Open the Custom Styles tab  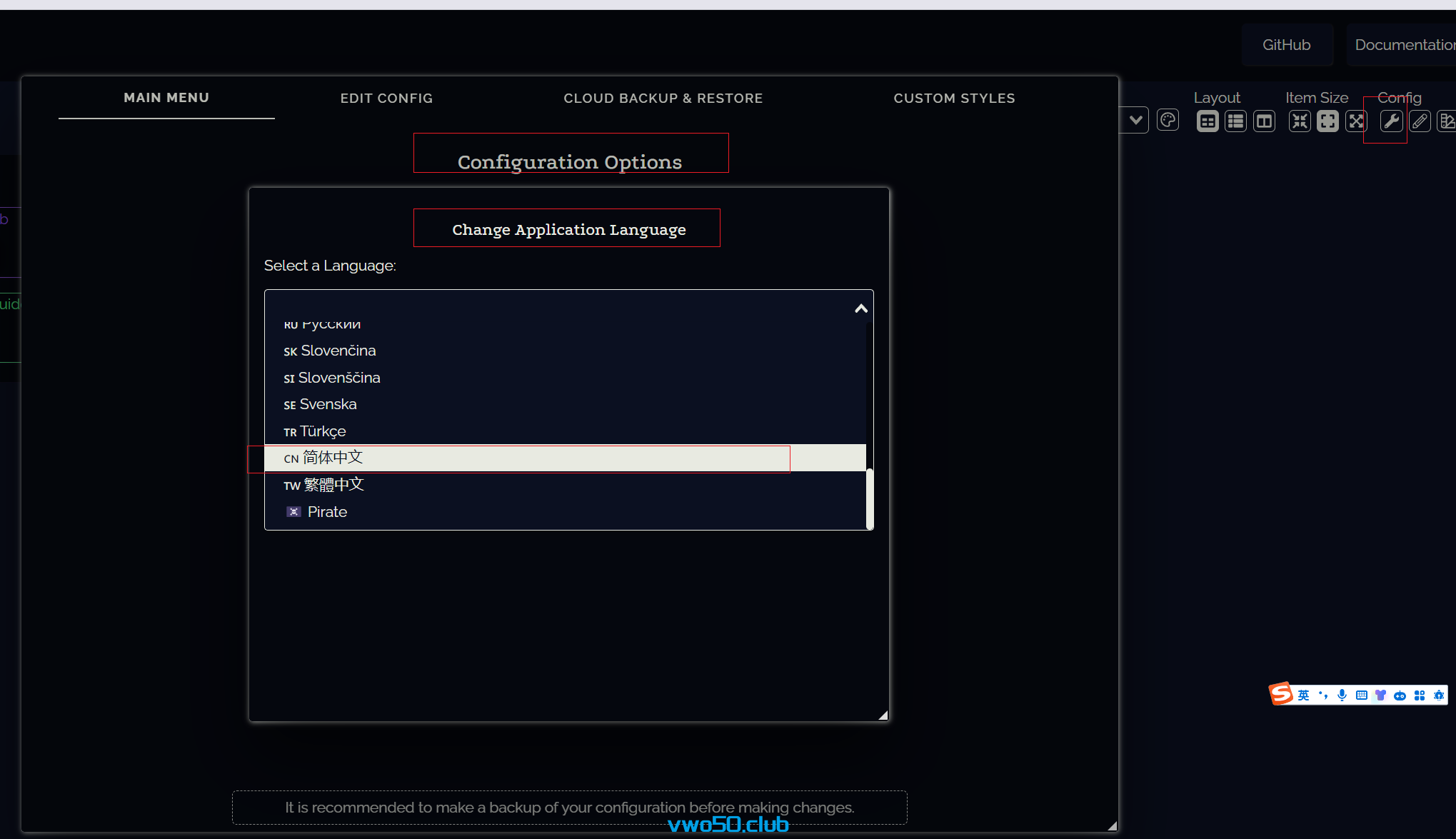coord(954,99)
